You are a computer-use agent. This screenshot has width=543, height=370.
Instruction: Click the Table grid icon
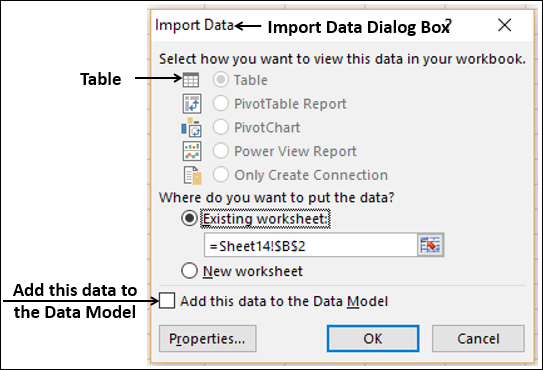191,80
